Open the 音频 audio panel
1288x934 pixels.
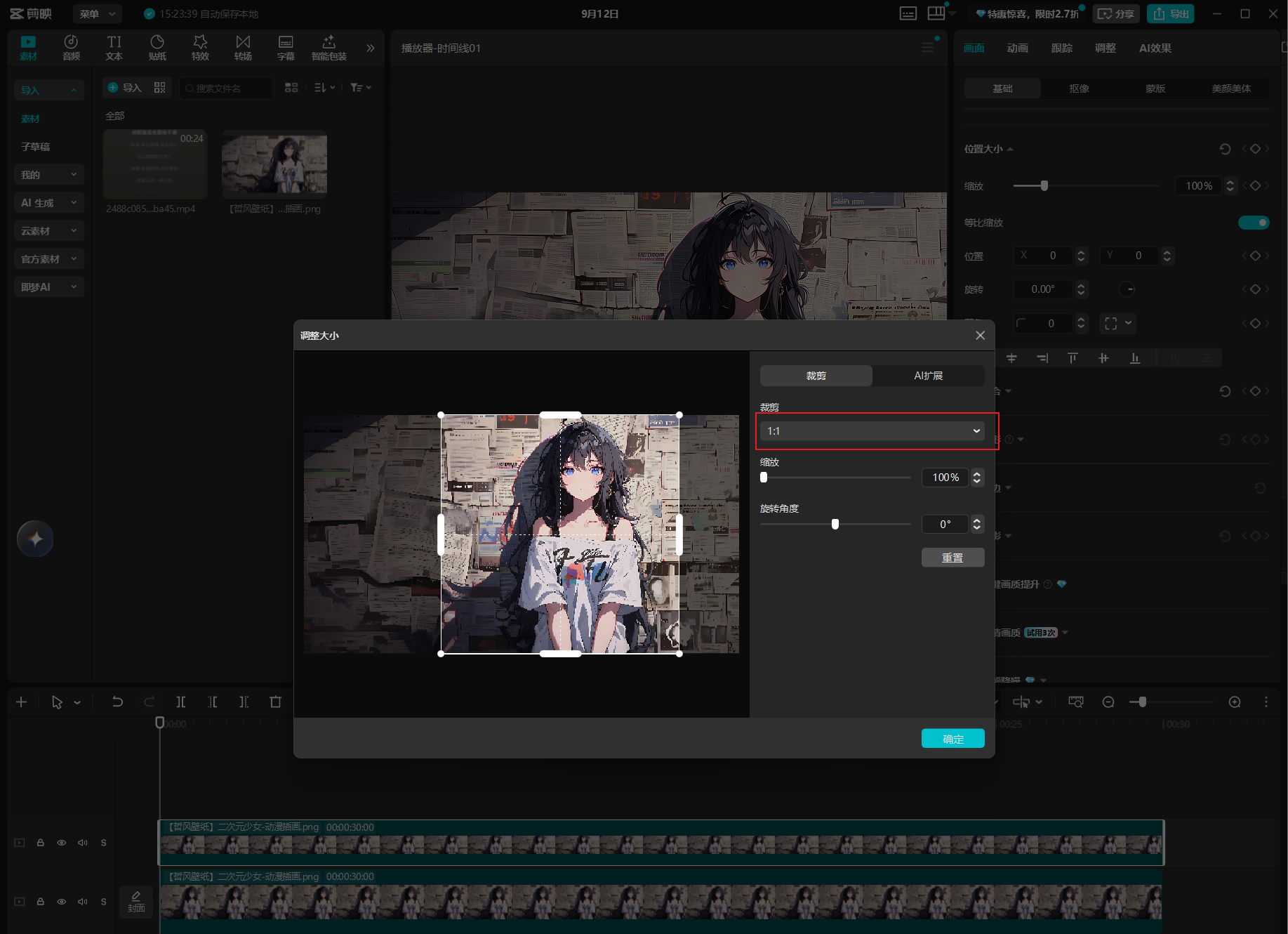pyautogui.click(x=71, y=48)
